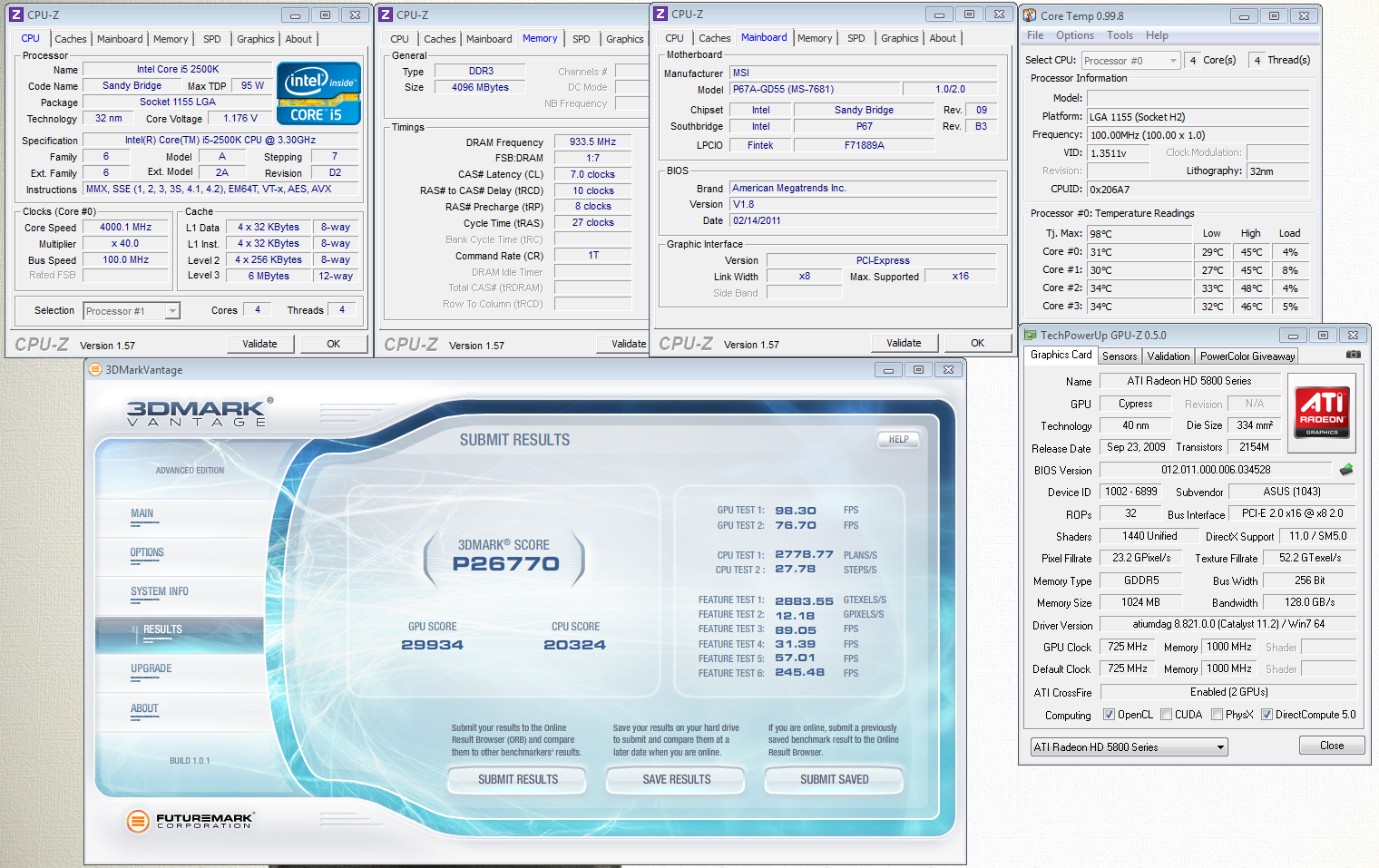Click the Core Temp title bar thermometer icon

coord(1030,15)
